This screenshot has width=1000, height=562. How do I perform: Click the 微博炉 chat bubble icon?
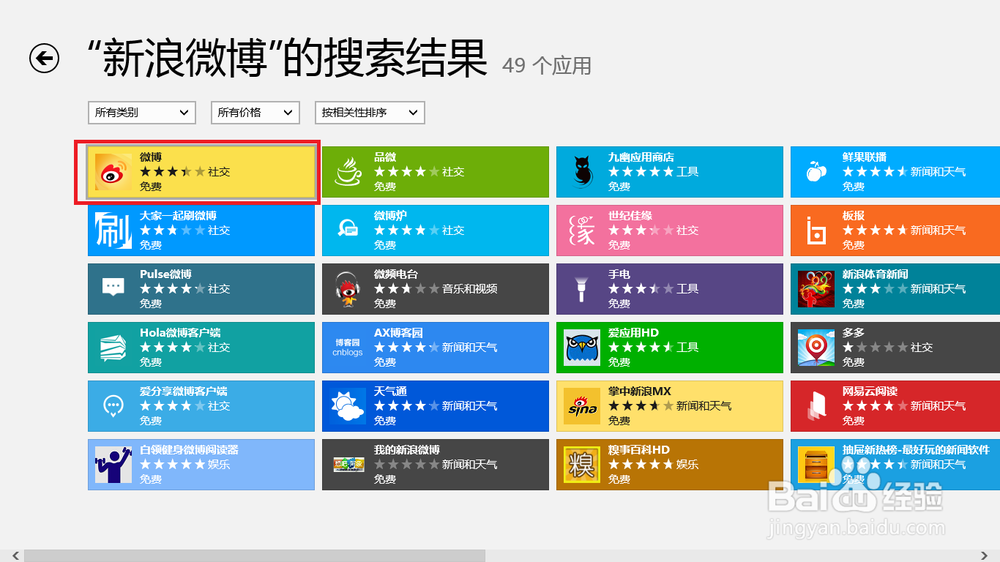tap(348, 229)
